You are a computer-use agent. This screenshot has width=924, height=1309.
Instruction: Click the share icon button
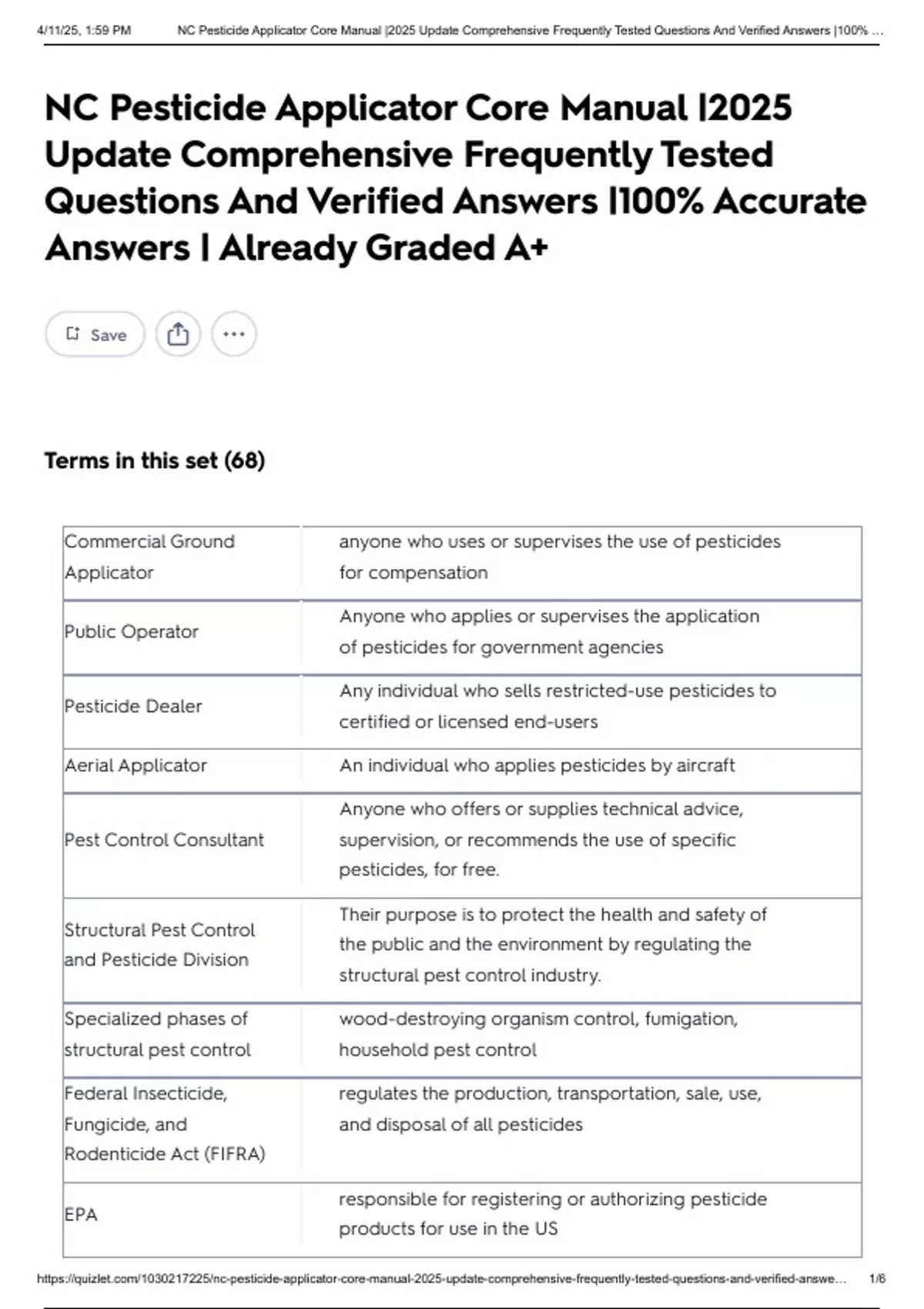click(178, 334)
